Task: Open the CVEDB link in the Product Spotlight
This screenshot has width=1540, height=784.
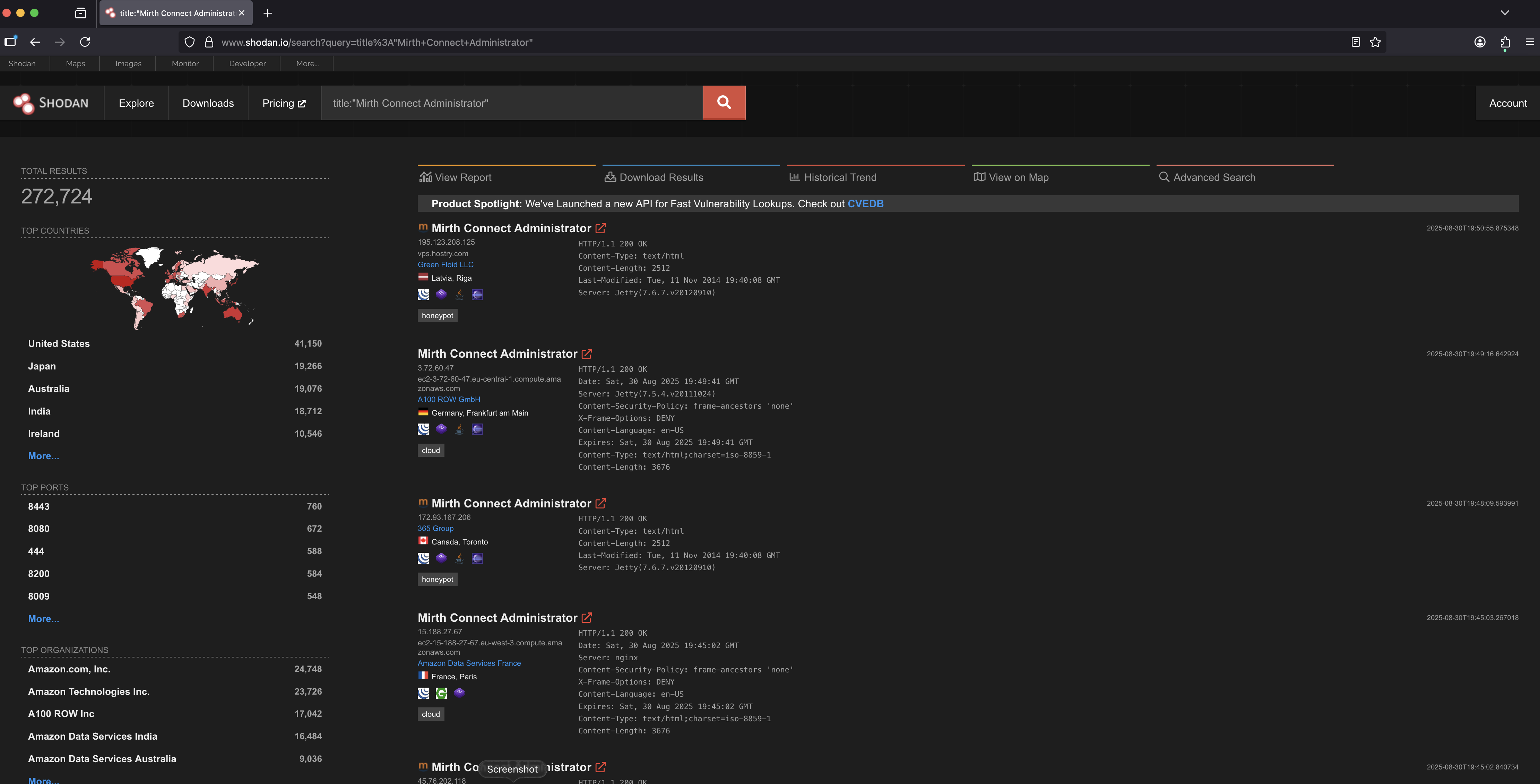Action: [865, 203]
